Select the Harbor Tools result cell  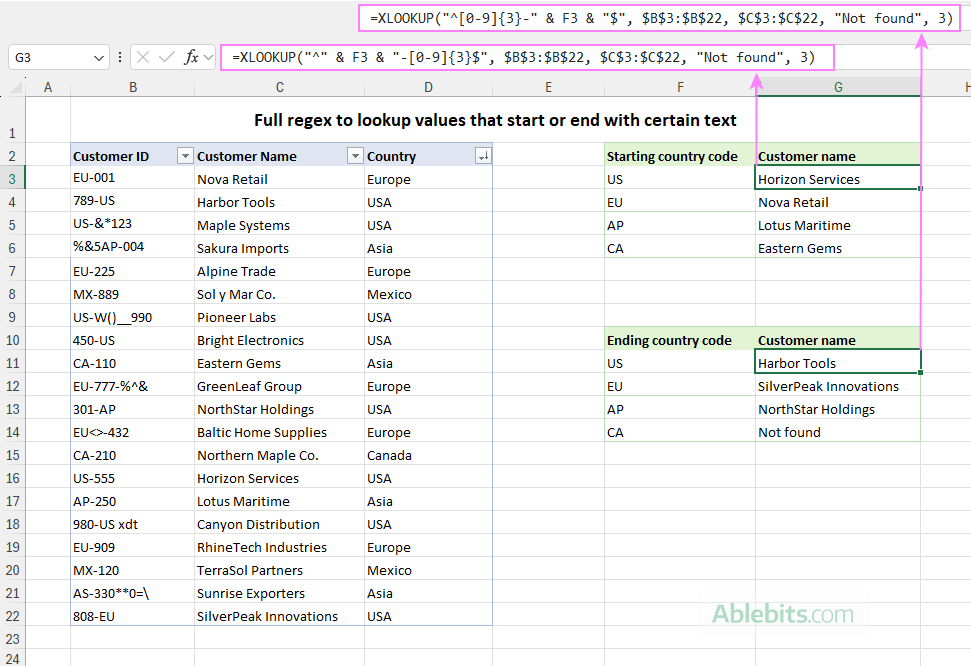point(837,363)
